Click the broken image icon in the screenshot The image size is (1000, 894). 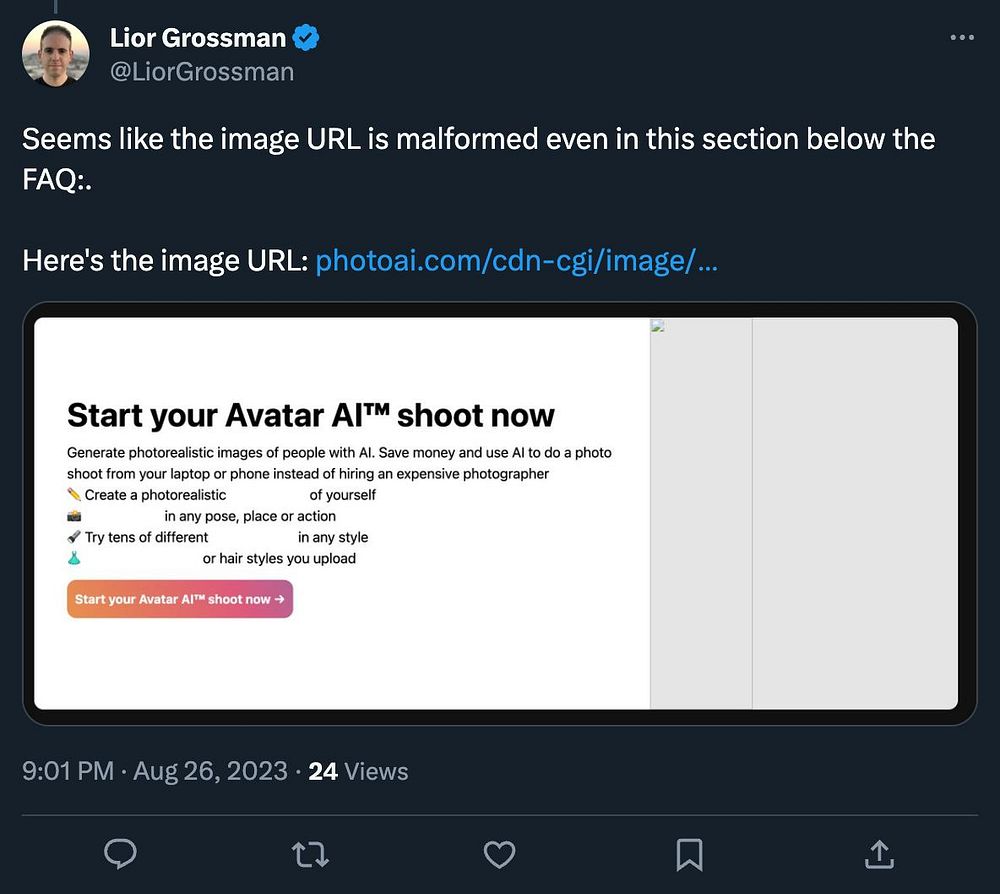(658, 326)
